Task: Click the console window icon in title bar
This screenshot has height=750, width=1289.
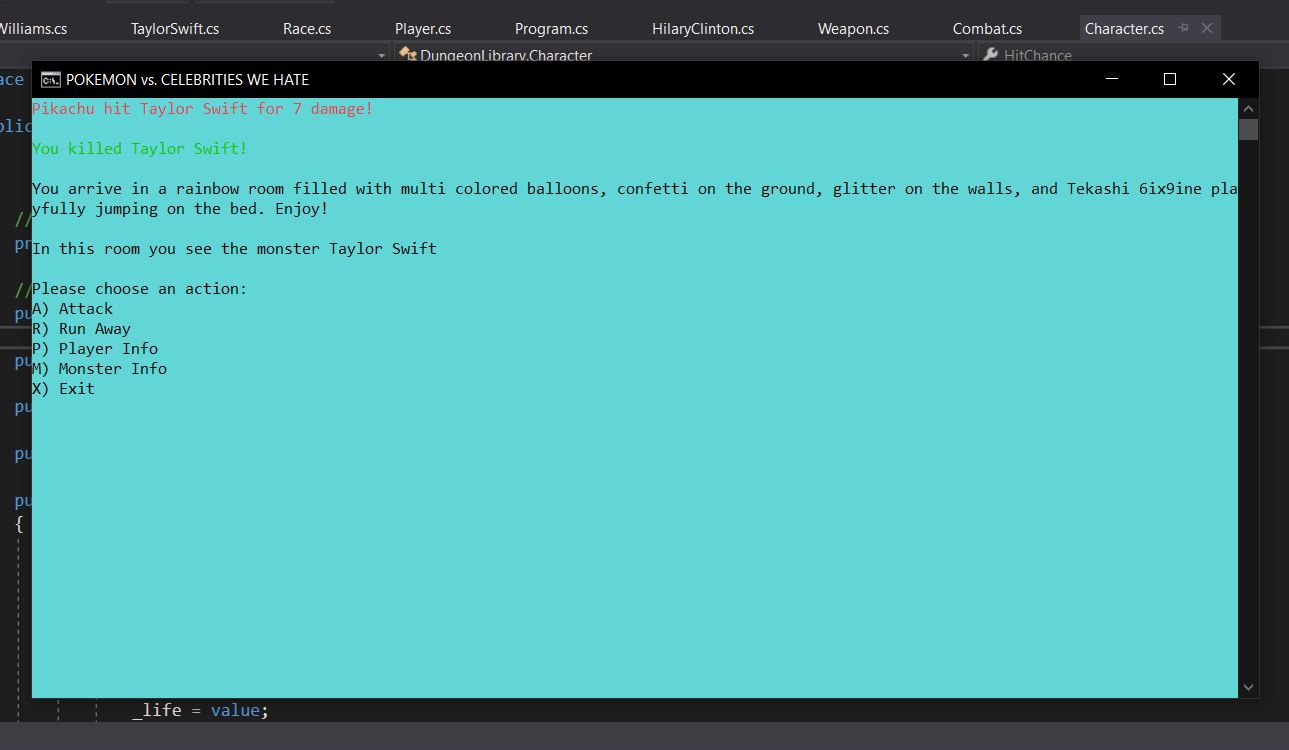Action: click(50, 80)
